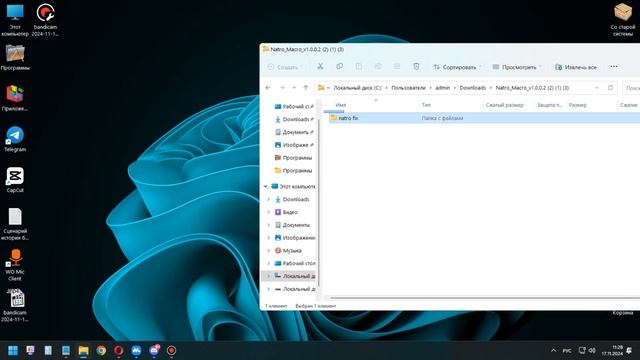Open the Создать (New) dropdown
The width and height of the screenshot is (640, 360).
click(285, 67)
